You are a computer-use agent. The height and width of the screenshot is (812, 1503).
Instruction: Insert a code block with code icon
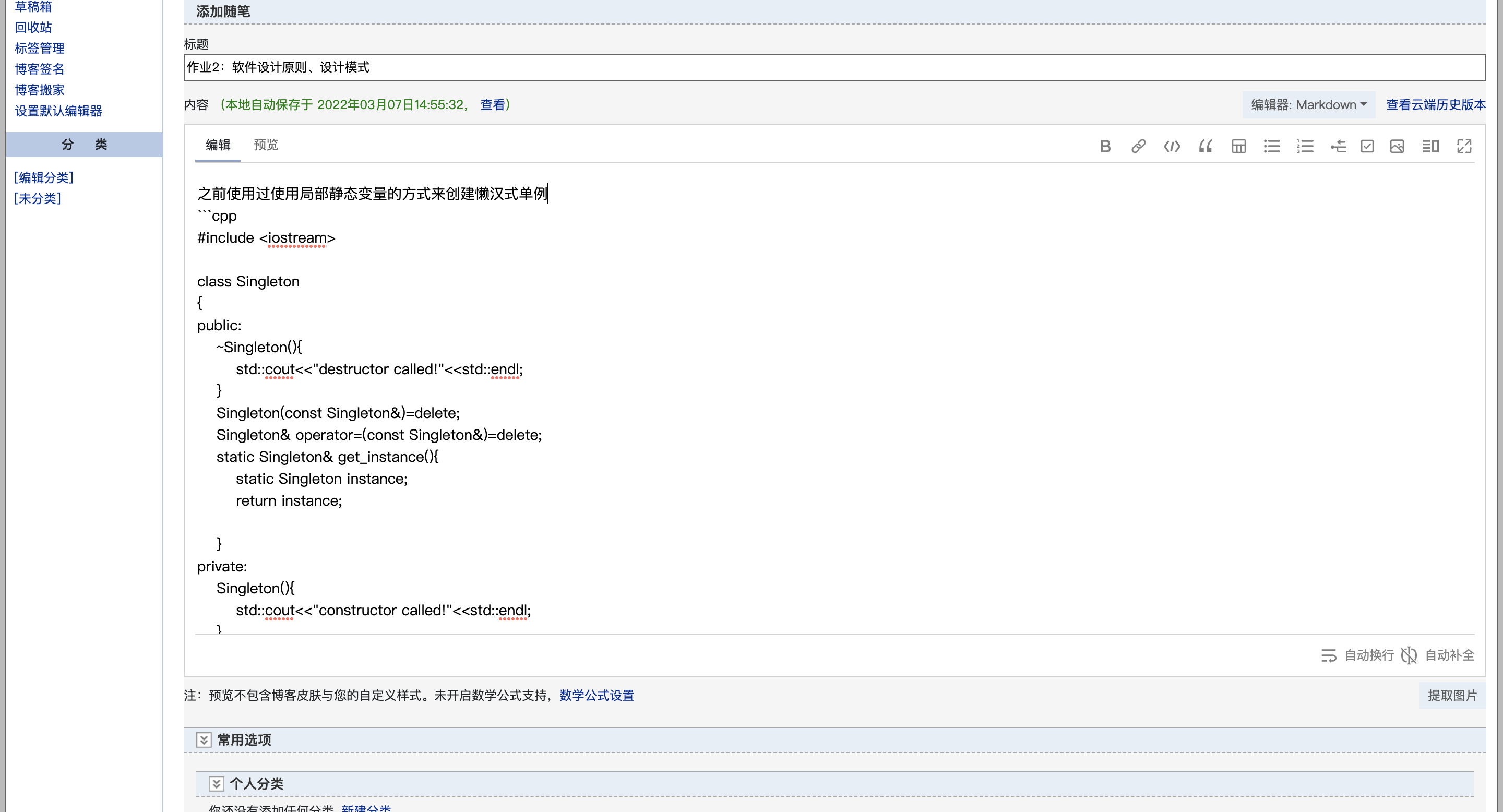coord(1172,146)
